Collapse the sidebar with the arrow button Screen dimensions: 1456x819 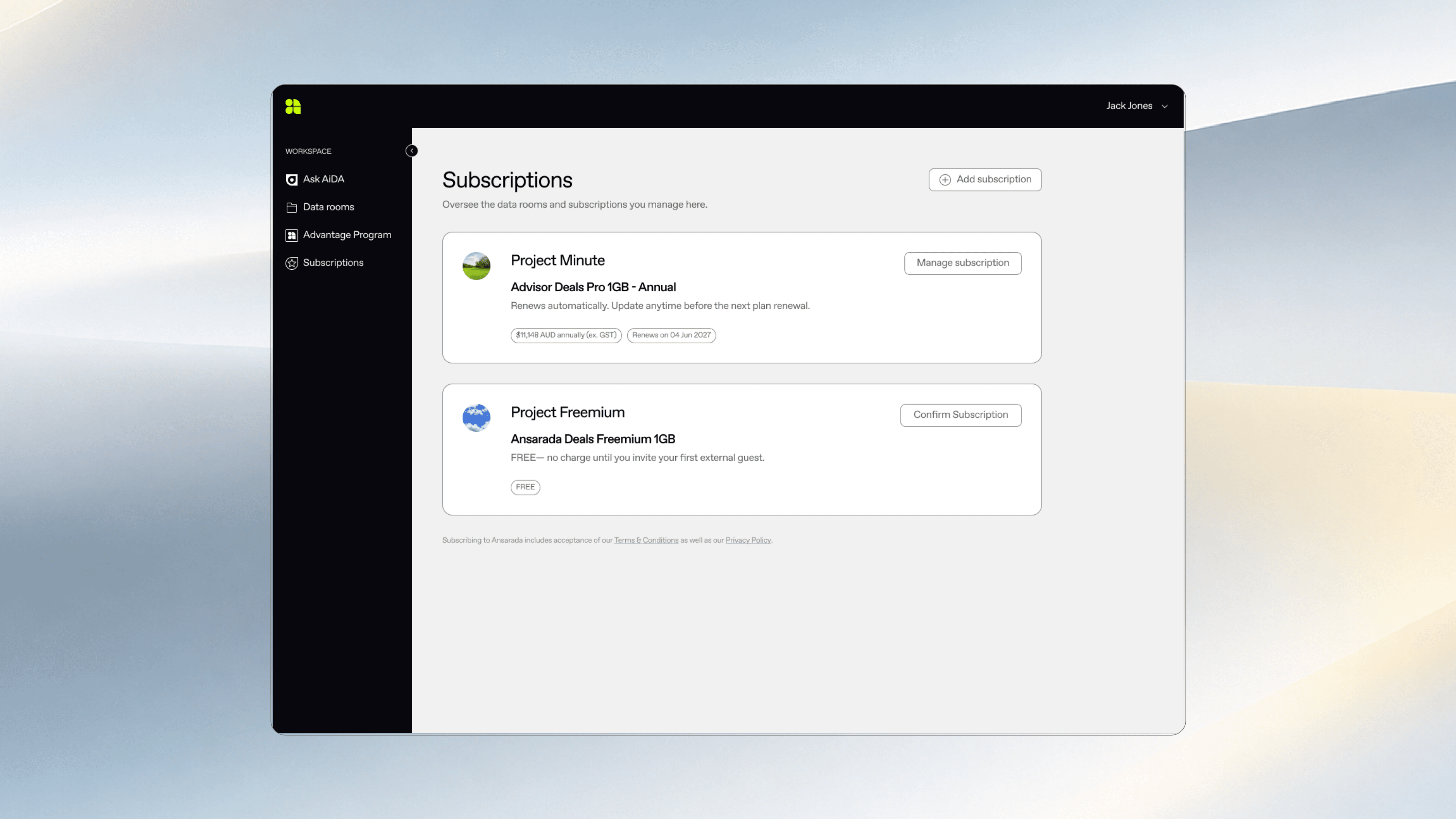[411, 151]
